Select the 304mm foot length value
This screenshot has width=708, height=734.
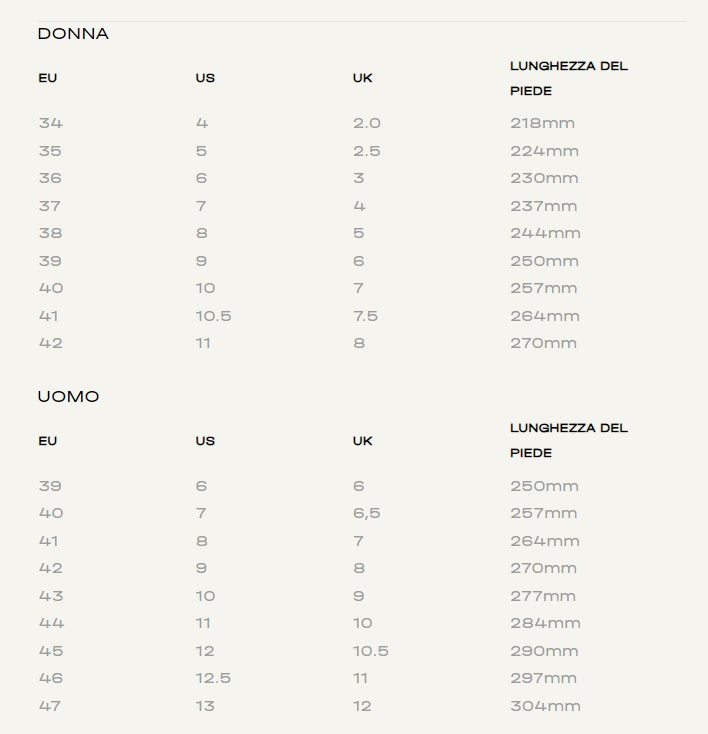(x=545, y=706)
